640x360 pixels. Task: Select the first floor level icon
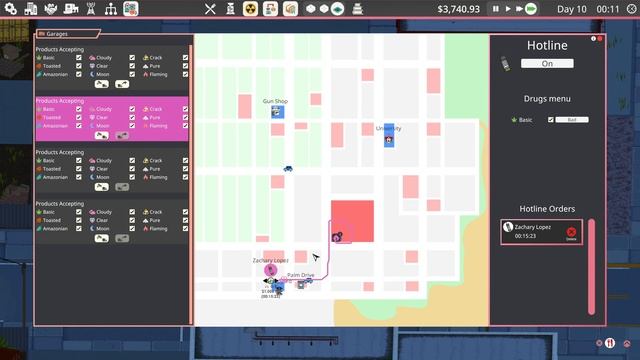311,9
